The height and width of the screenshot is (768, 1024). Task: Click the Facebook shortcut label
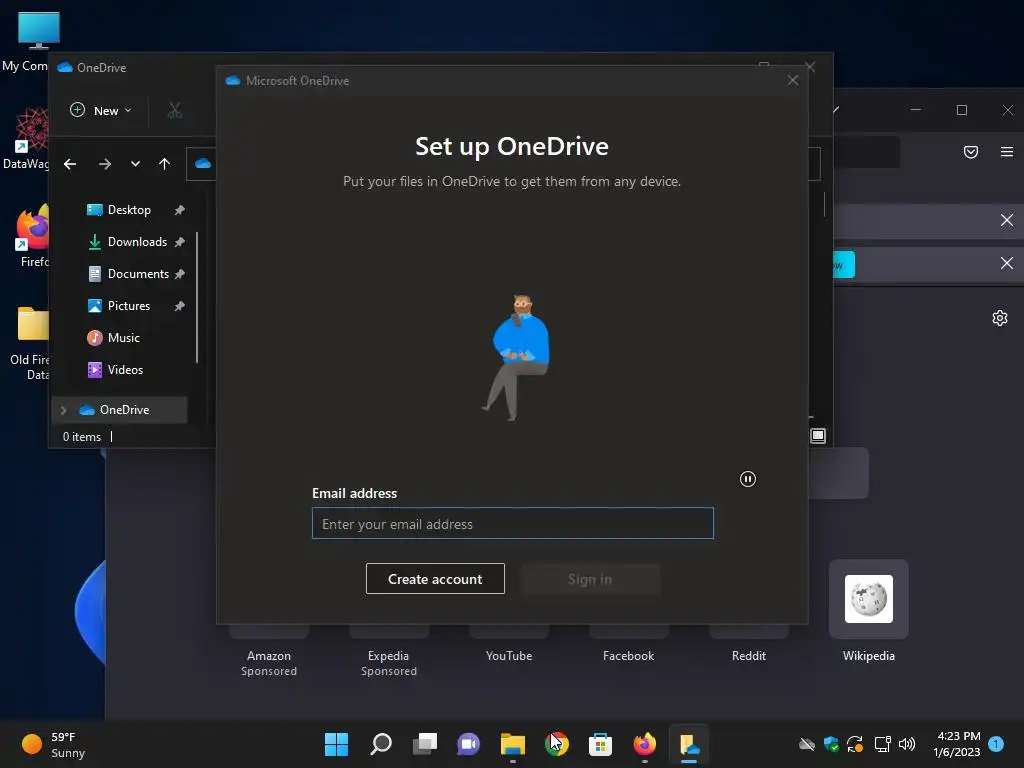(628, 656)
